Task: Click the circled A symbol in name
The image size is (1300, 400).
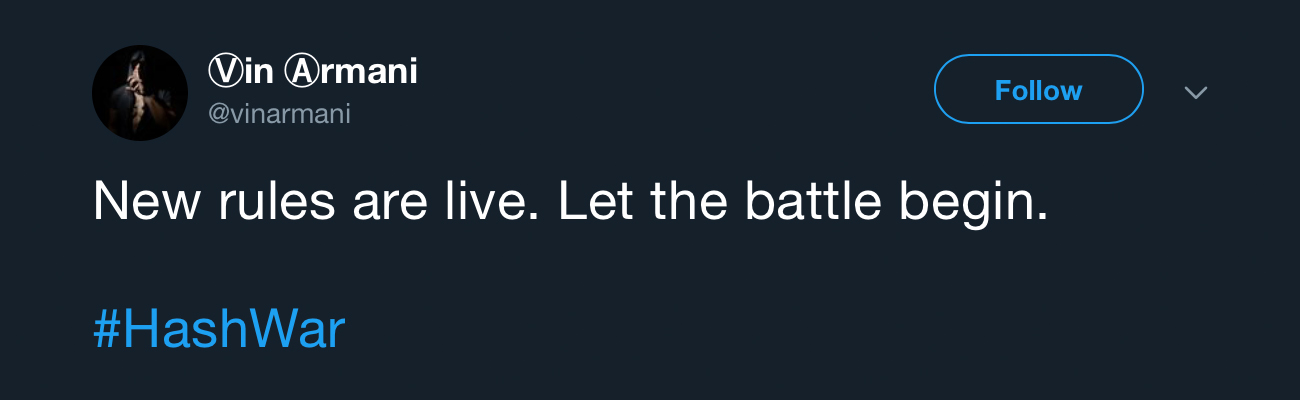Action: (300, 72)
